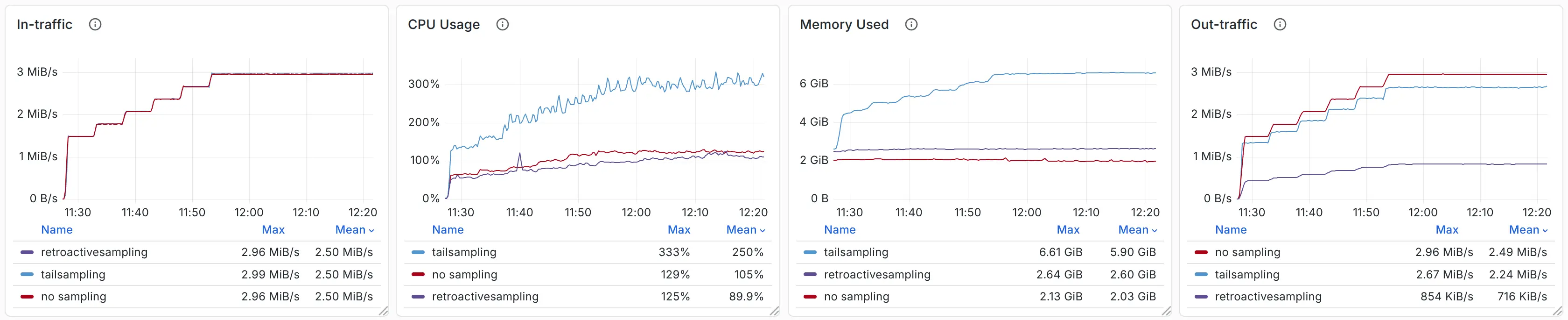
Task: Sort Out-traffic legend by Name column
Action: (x=1230, y=230)
